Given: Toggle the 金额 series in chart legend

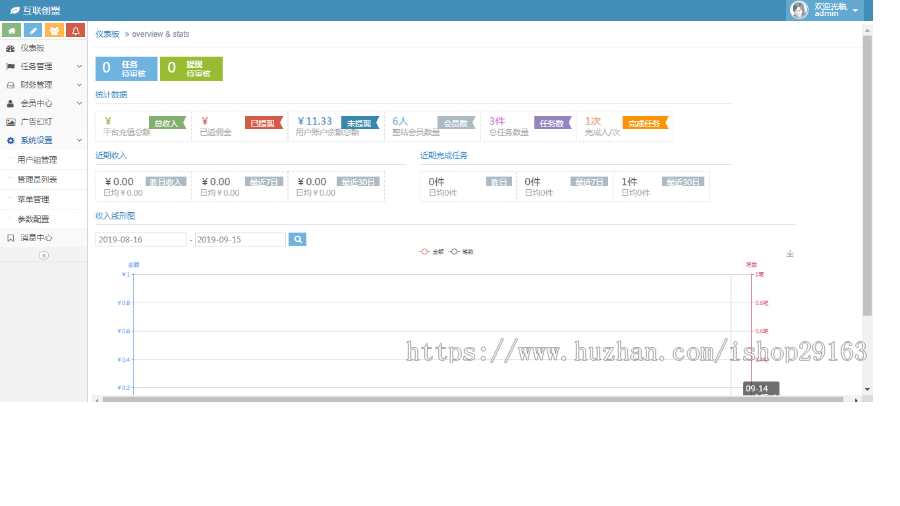Looking at the screenshot, I should click(x=432, y=252).
